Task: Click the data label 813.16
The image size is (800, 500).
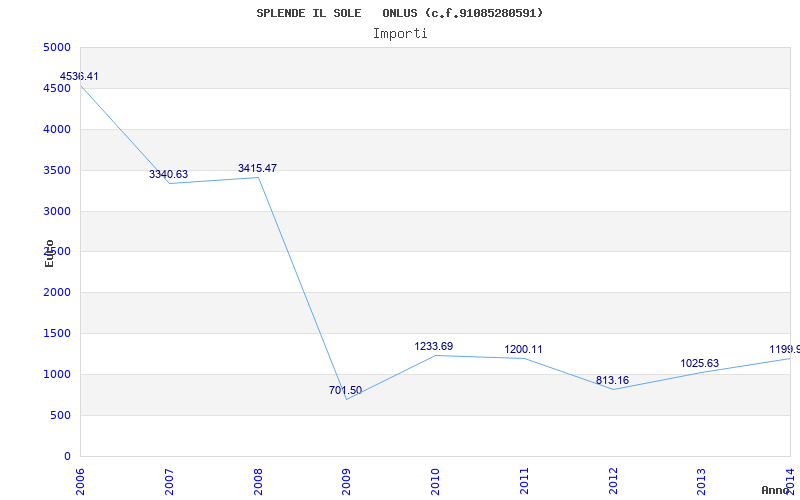Action: point(612,381)
